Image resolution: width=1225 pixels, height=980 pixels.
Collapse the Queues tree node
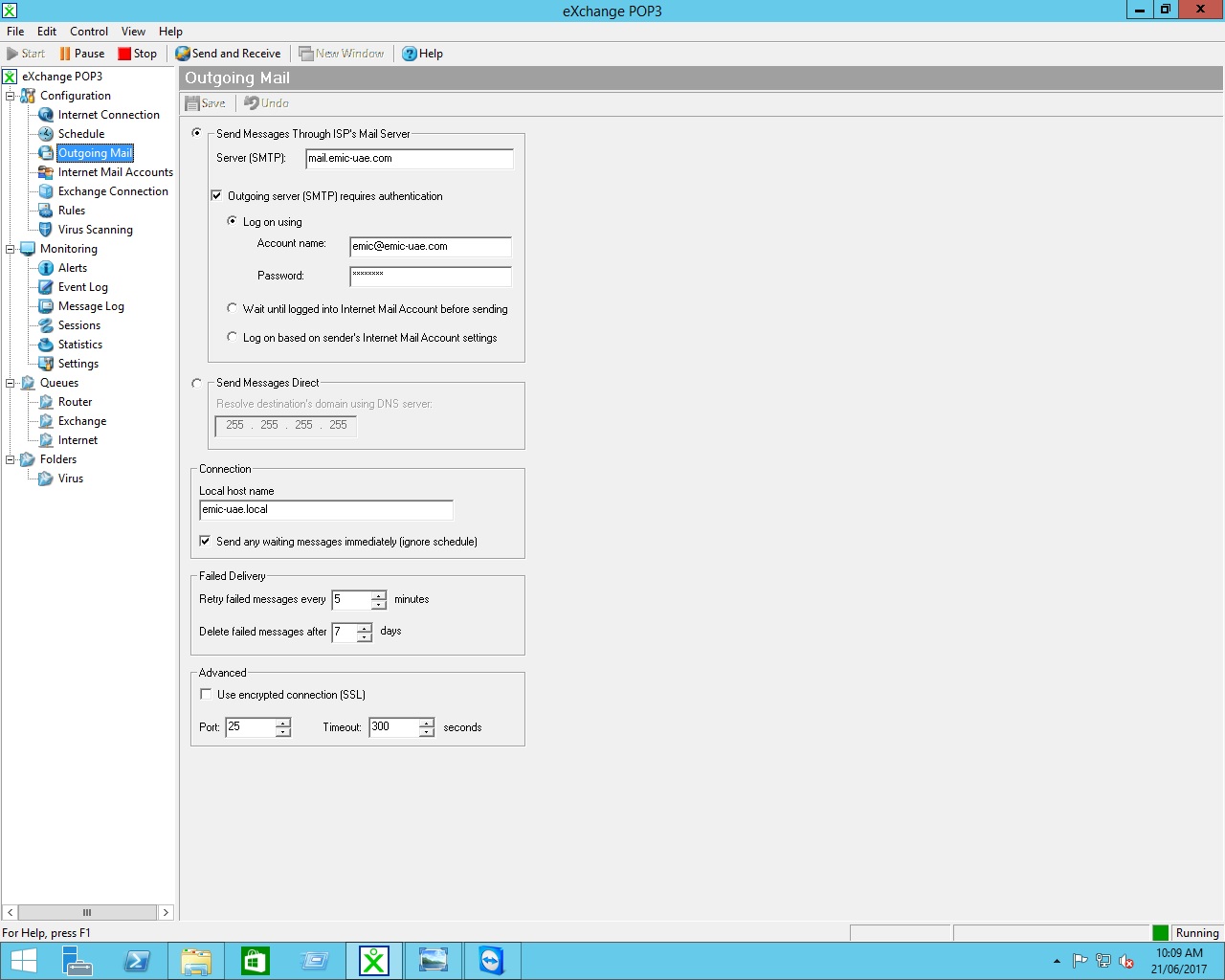pos(11,383)
